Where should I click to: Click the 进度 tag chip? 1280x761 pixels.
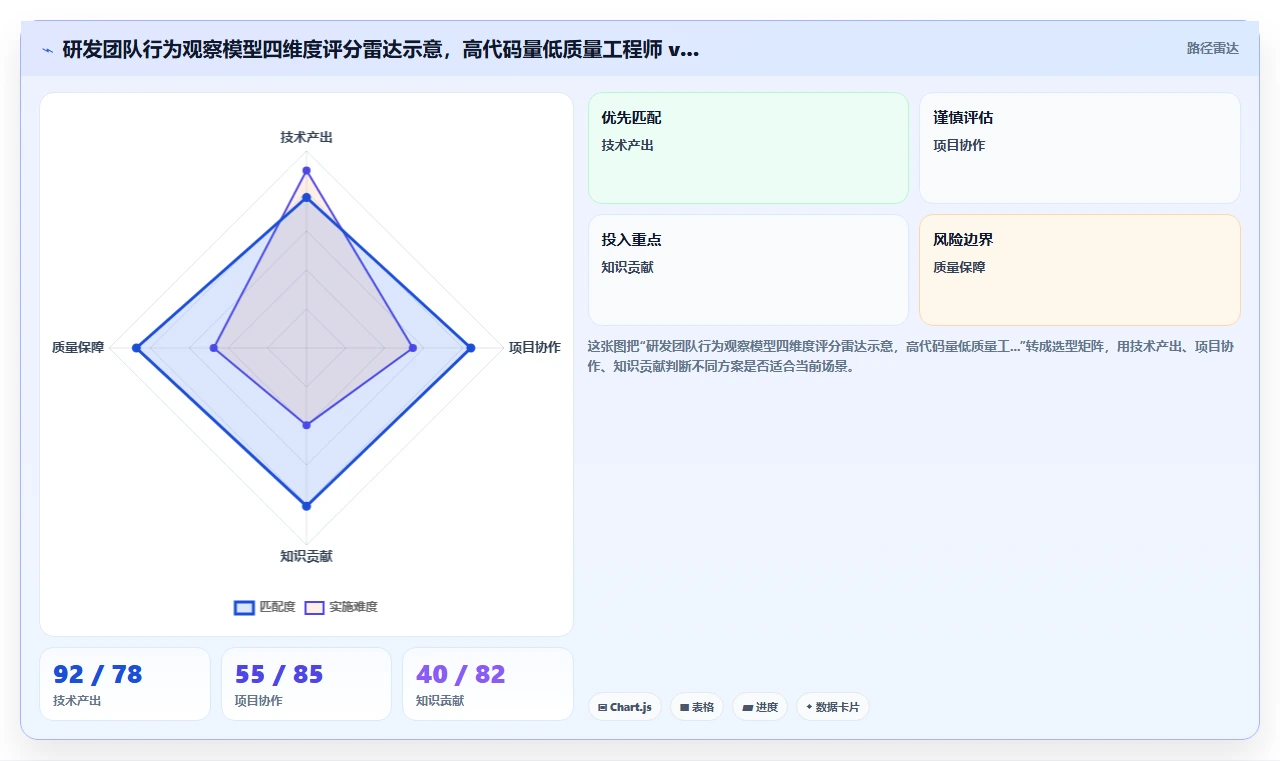point(760,707)
